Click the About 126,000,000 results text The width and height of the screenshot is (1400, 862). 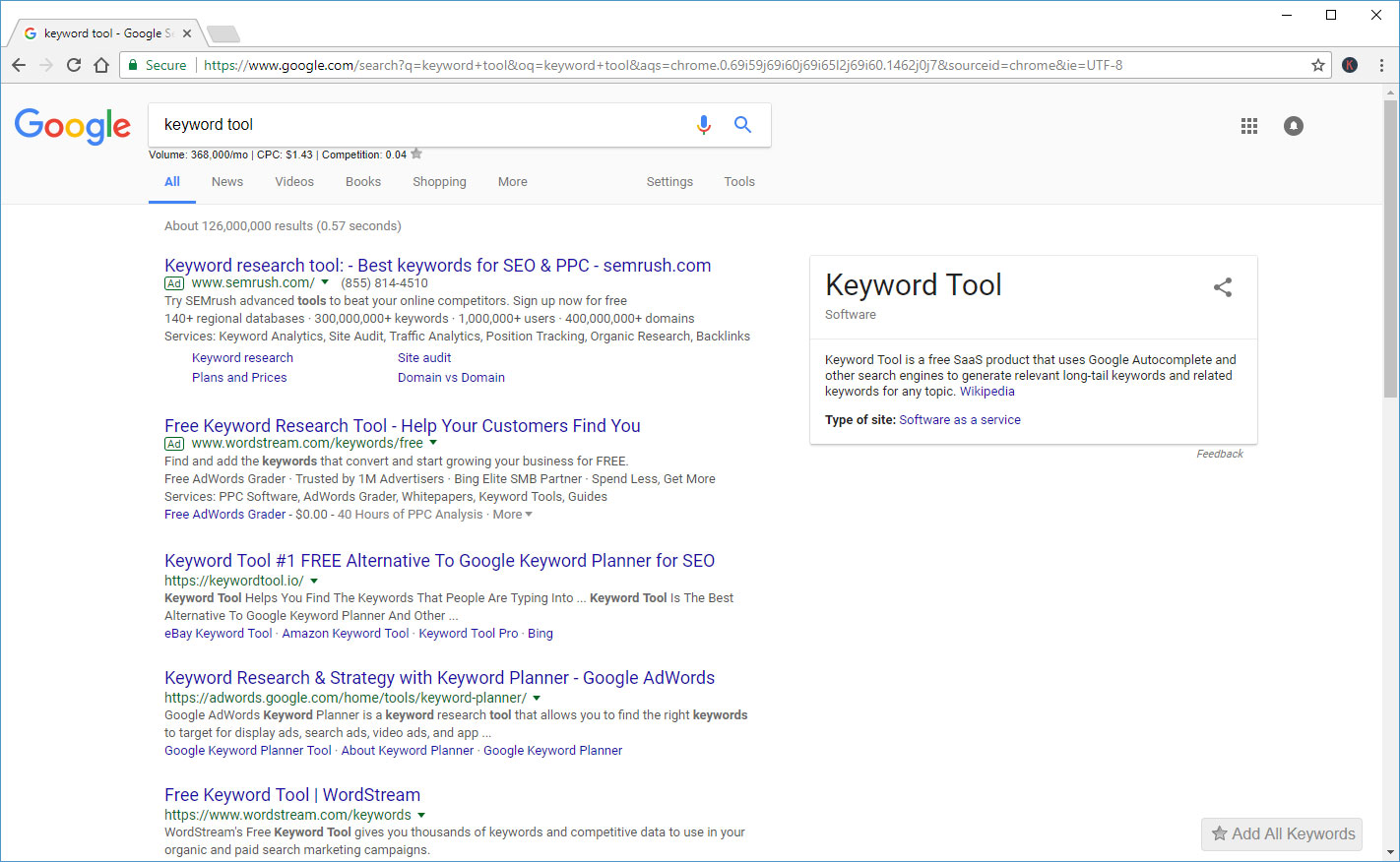(283, 226)
